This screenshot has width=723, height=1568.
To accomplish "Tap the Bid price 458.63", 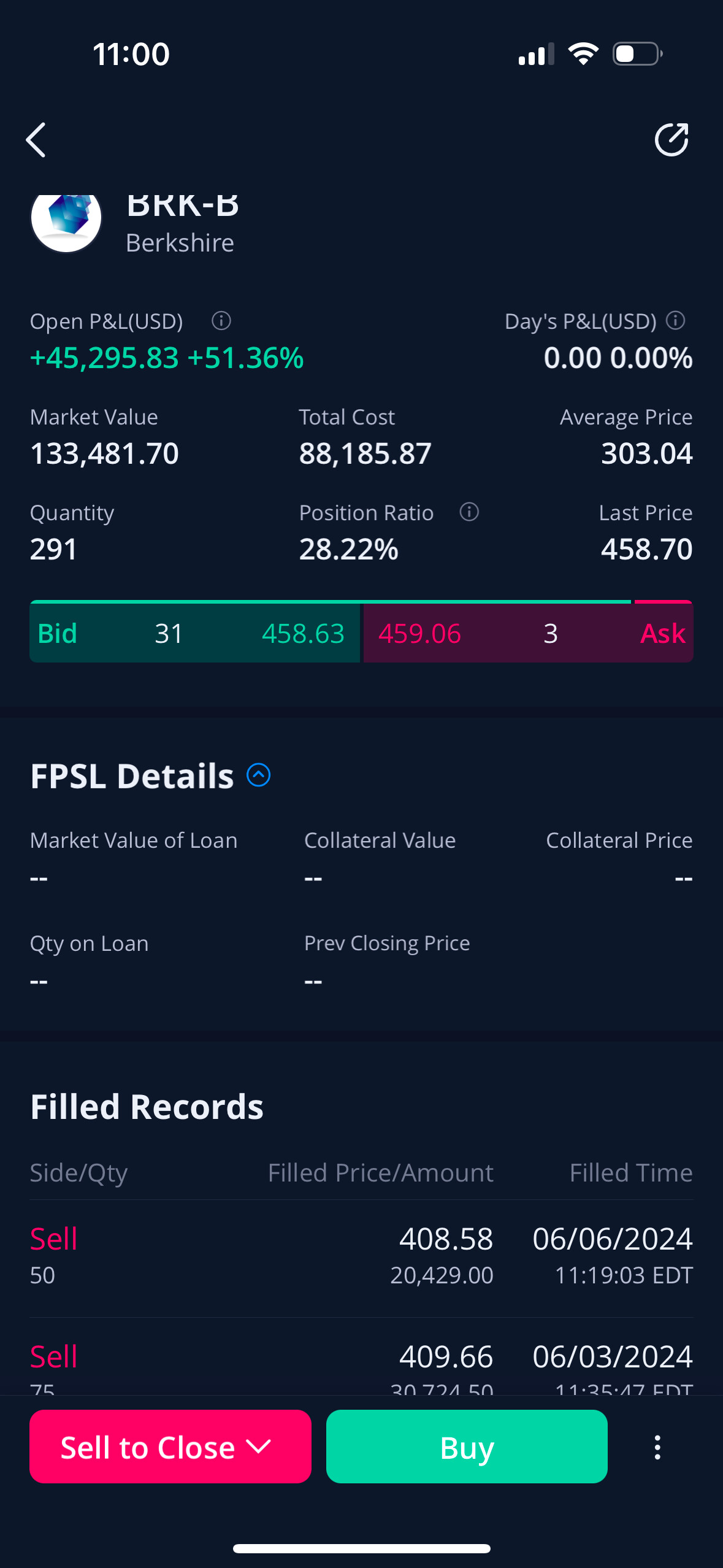I will (x=303, y=634).
